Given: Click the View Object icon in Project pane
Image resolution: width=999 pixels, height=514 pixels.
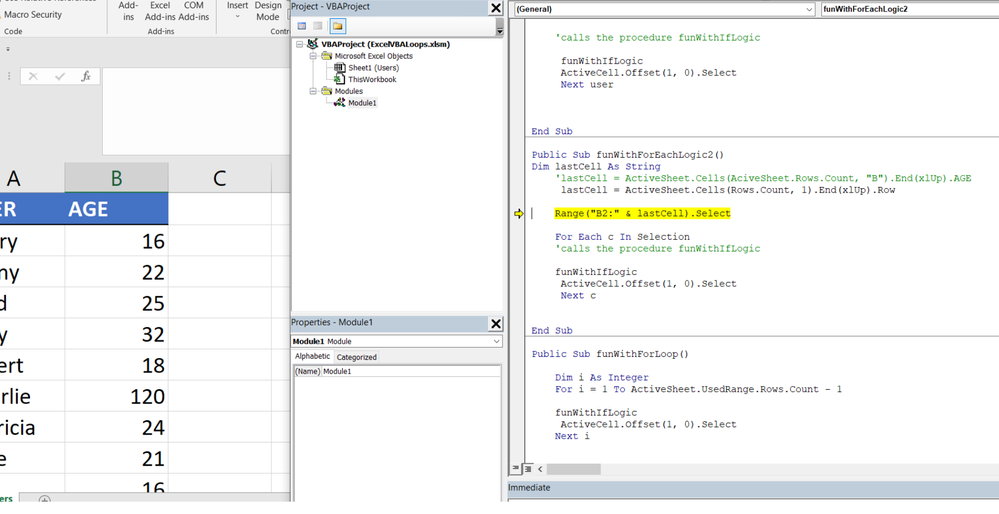Looking at the screenshot, I should coord(318,26).
